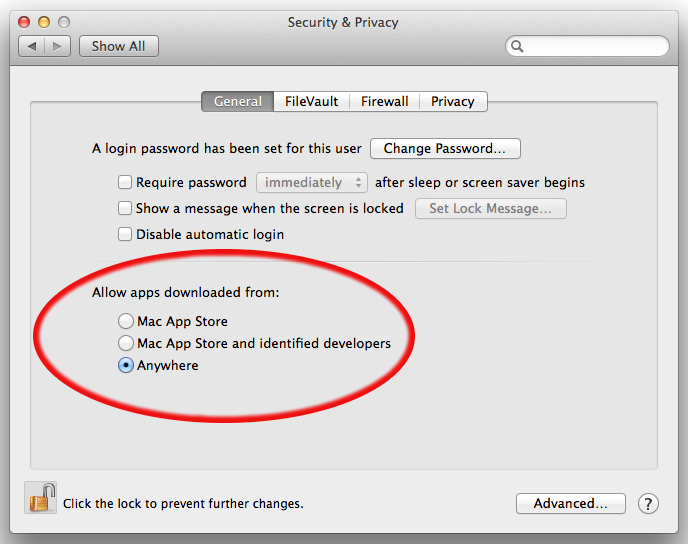Image resolution: width=688 pixels, height=544 pixels.
Task: Select the General tab
Action: coord(238,101)
